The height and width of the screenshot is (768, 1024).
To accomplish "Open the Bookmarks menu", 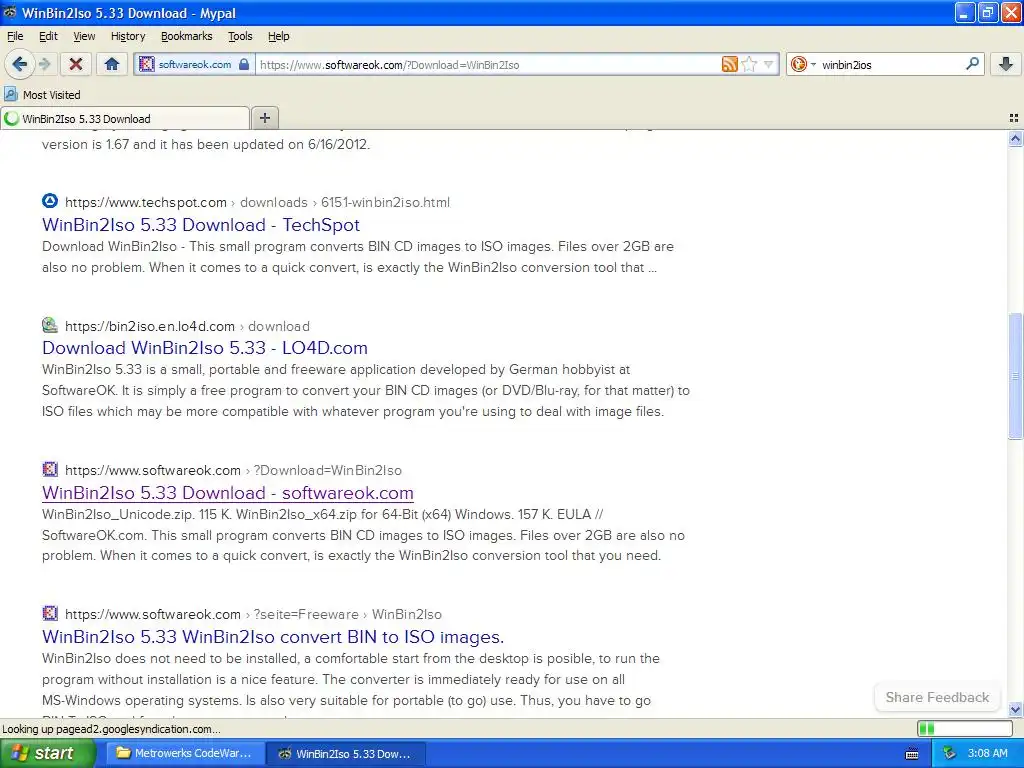I will click(187, 37).
